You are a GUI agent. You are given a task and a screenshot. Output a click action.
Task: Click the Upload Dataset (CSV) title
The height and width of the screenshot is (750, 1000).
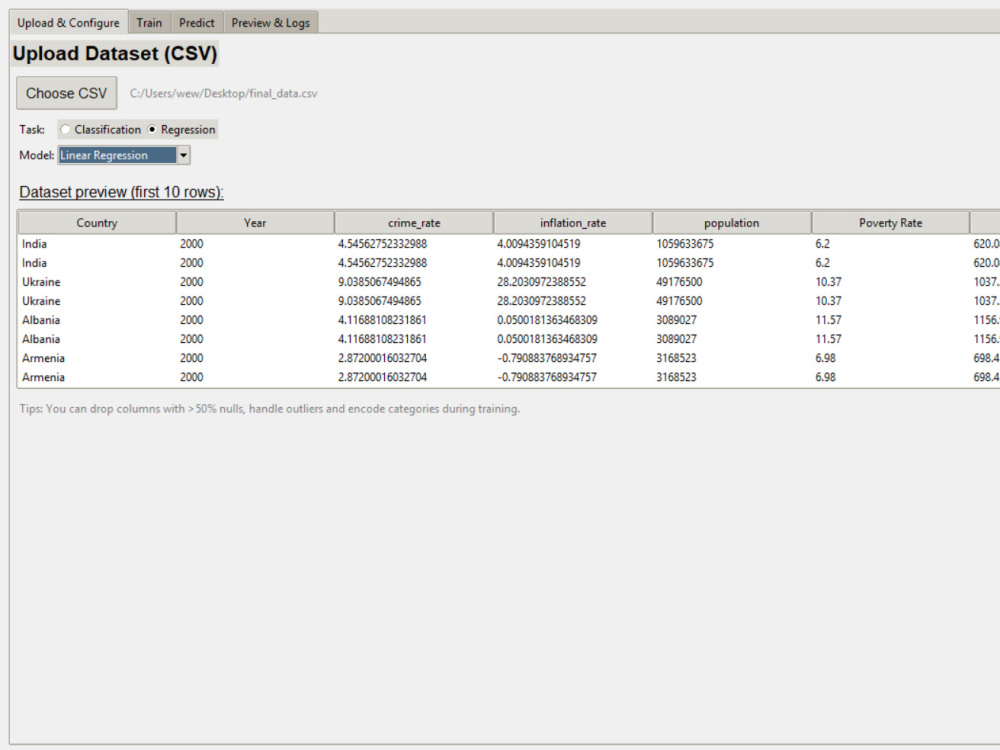(x=115, y=54)
